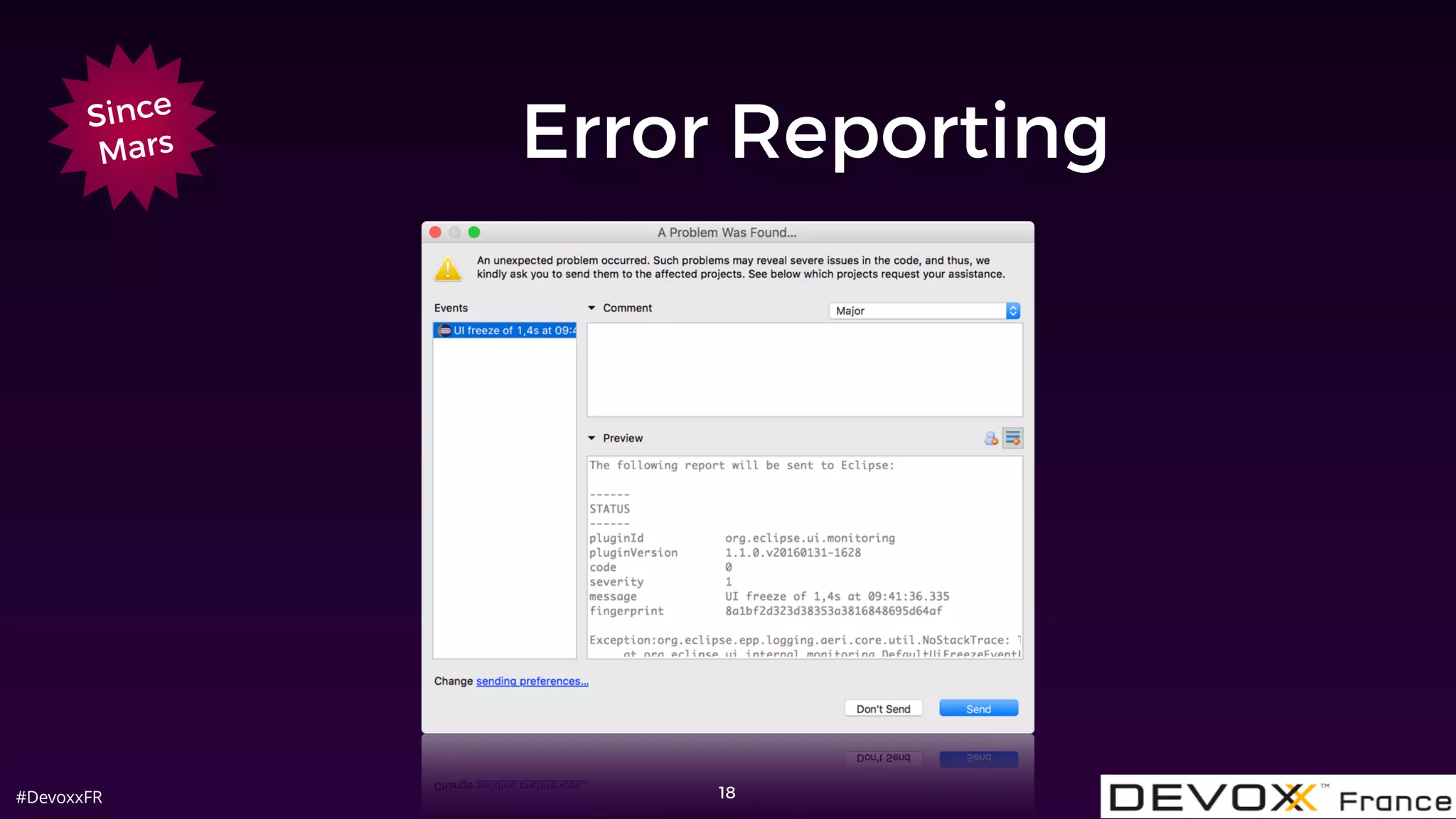Toggle the report view icon in Preview

1013,438
